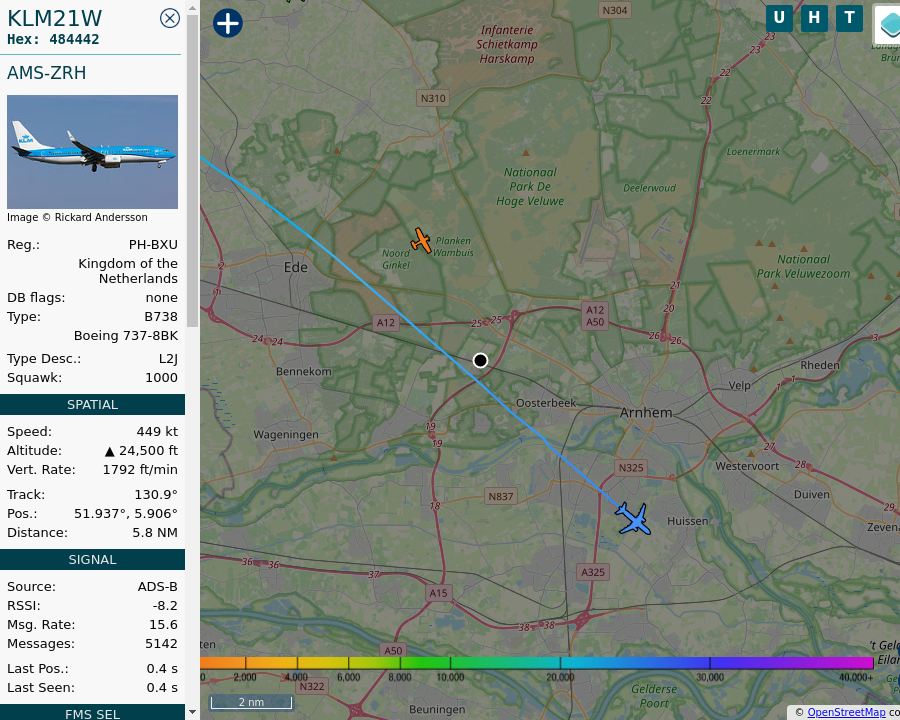Click the sidebar scrollbar thumb
The width and height of the screenshot is (900, 720).
pyautogui.click(x=192, y=171)
